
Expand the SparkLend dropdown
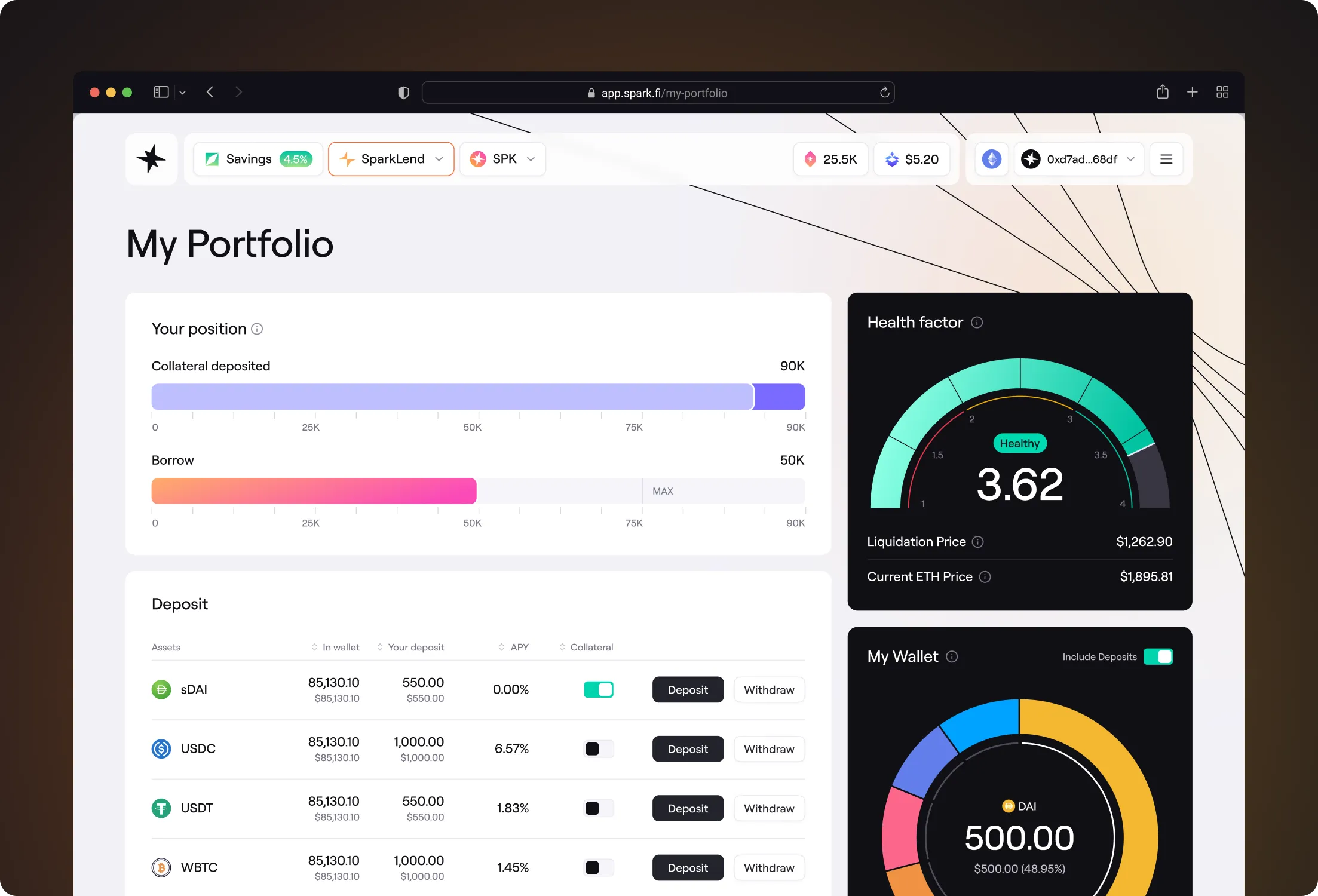point(391,159)
